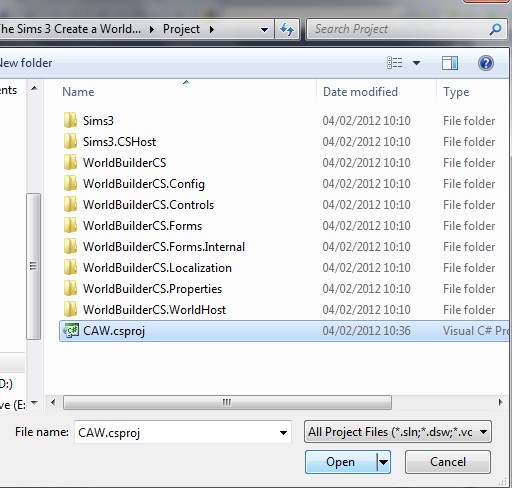Image resolution: width=512 pixels, height=488 pixels.
Task: Select the WorldBuilderCS folder icon
Action: (70, 162)
